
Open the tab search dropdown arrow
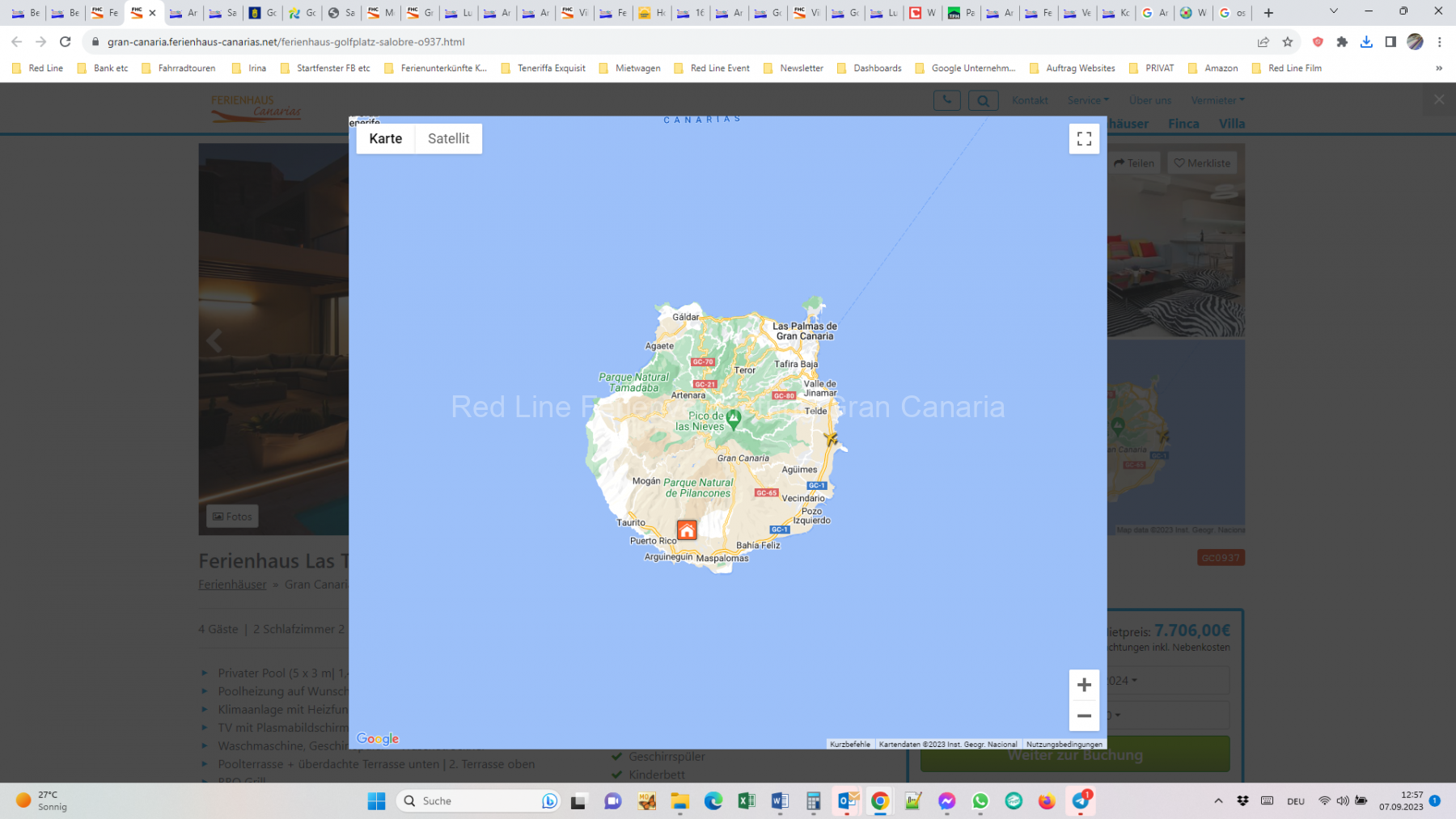1333,12
